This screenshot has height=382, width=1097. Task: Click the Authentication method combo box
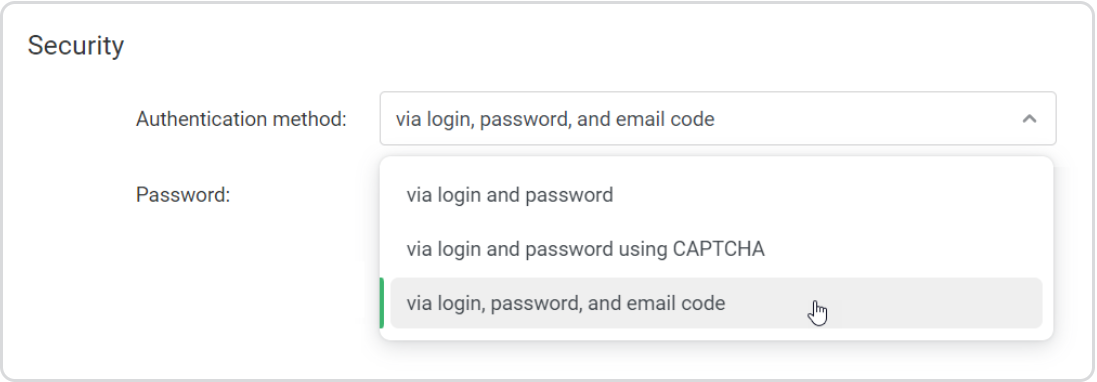(x=718, y=119)
